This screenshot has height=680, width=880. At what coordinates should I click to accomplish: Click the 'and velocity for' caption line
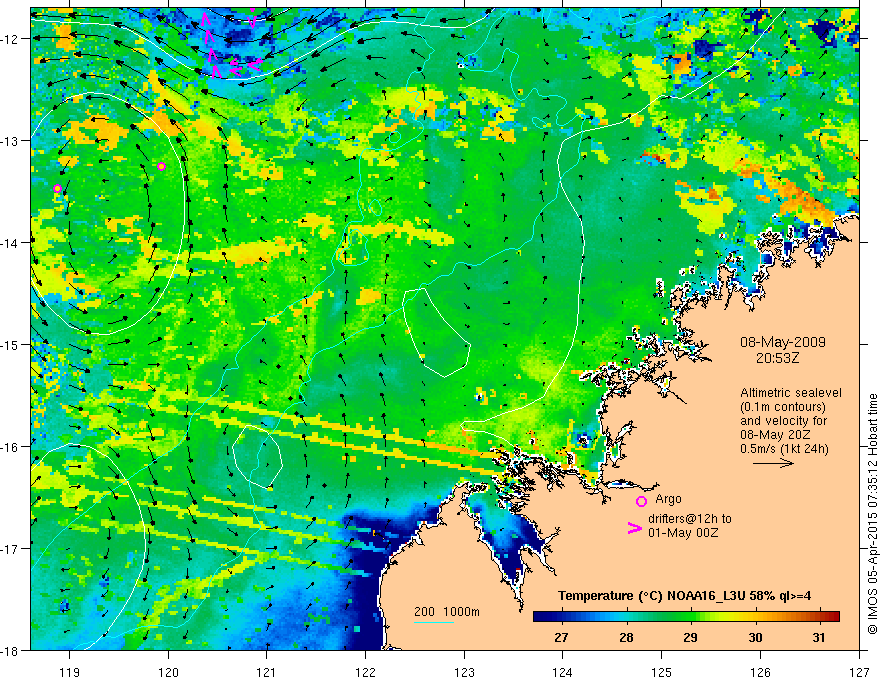pos(783,421)
